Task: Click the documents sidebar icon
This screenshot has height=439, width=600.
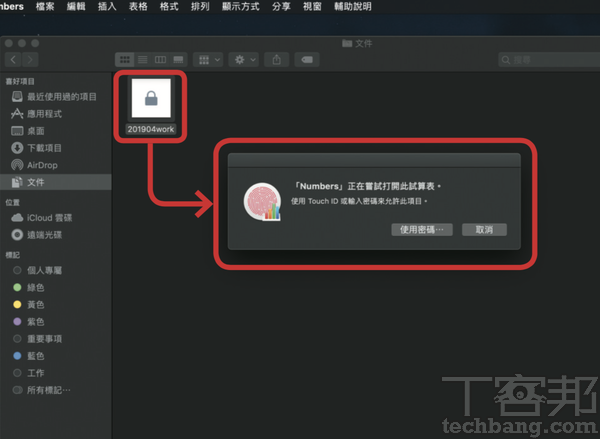Action: 17,182
